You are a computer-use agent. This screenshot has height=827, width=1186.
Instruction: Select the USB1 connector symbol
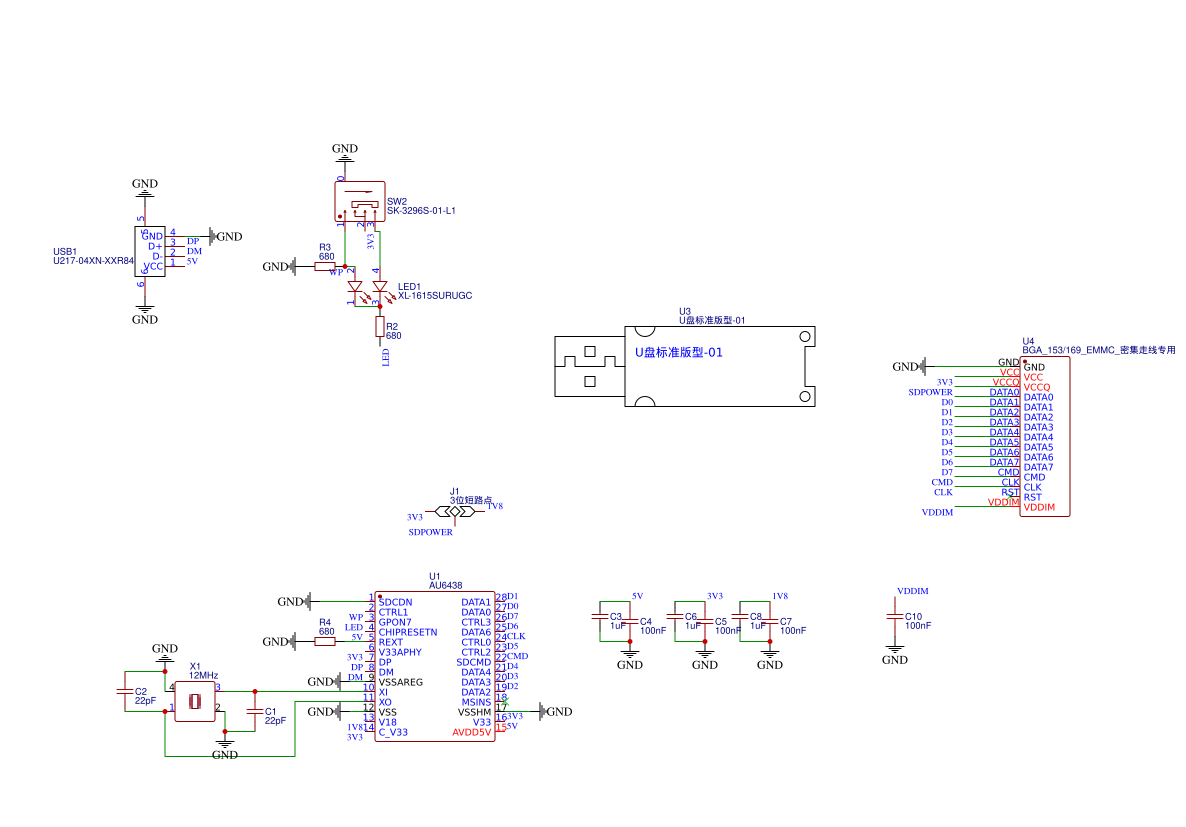point(150,251)
